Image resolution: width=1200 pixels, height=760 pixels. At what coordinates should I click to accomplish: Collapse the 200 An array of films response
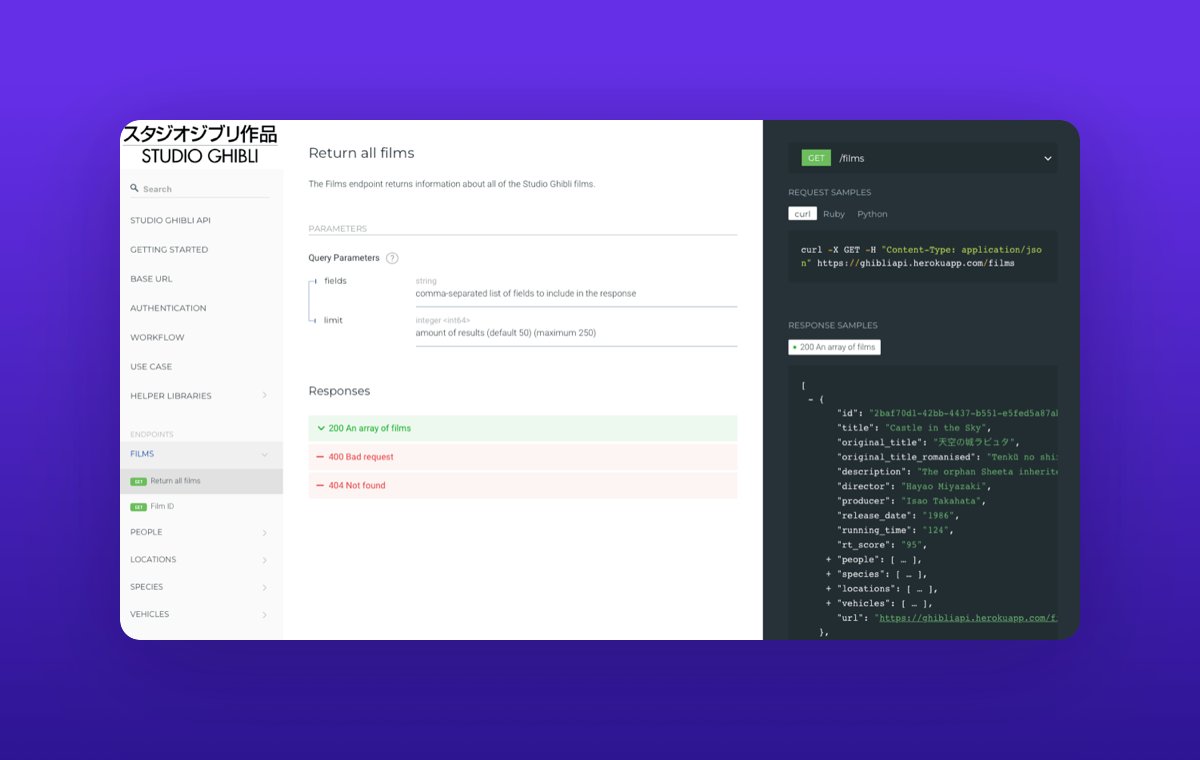(522, 428)
